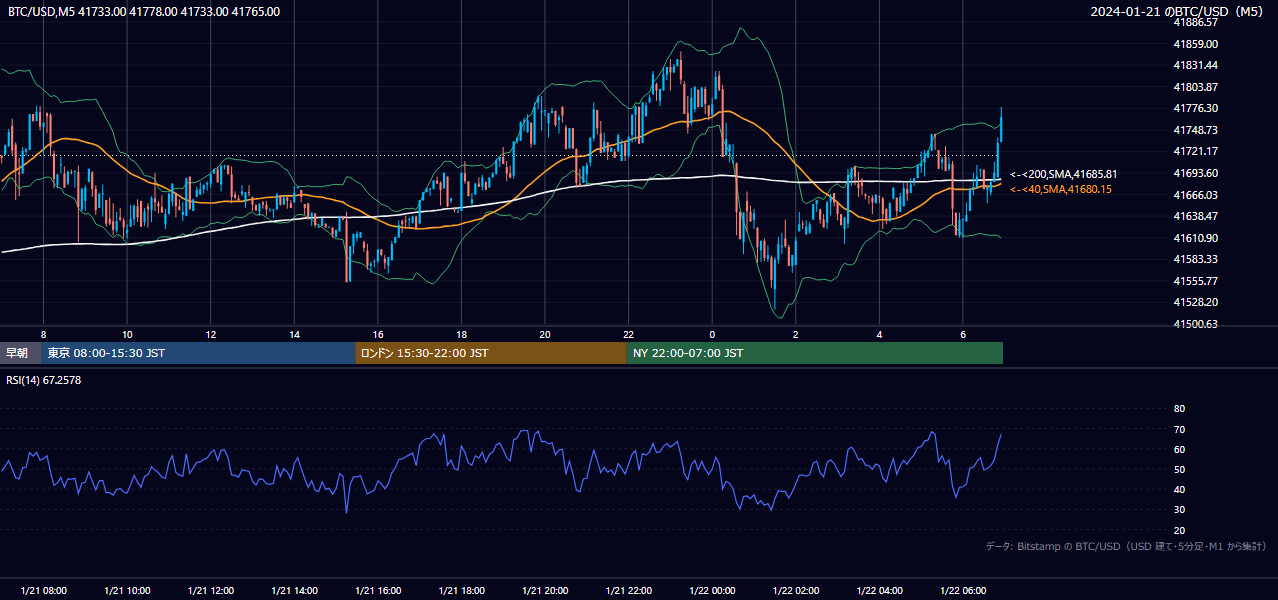This screenshot has height=600, width=1278.
Task: Click the 40 SMA label reading 41680.15
Action: tap(1060, 189)
